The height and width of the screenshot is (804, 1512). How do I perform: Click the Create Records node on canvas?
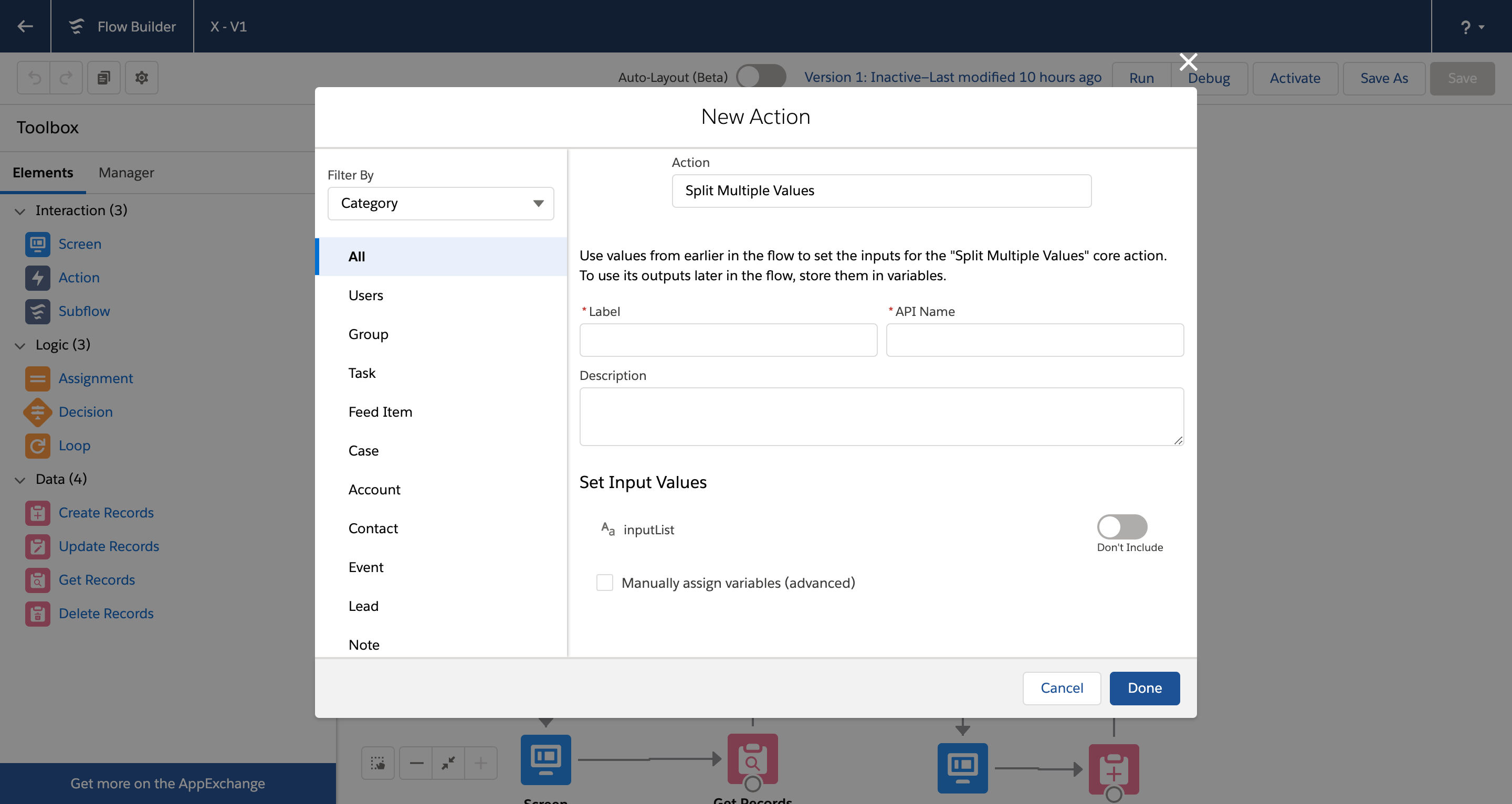tap(1114, 769)
